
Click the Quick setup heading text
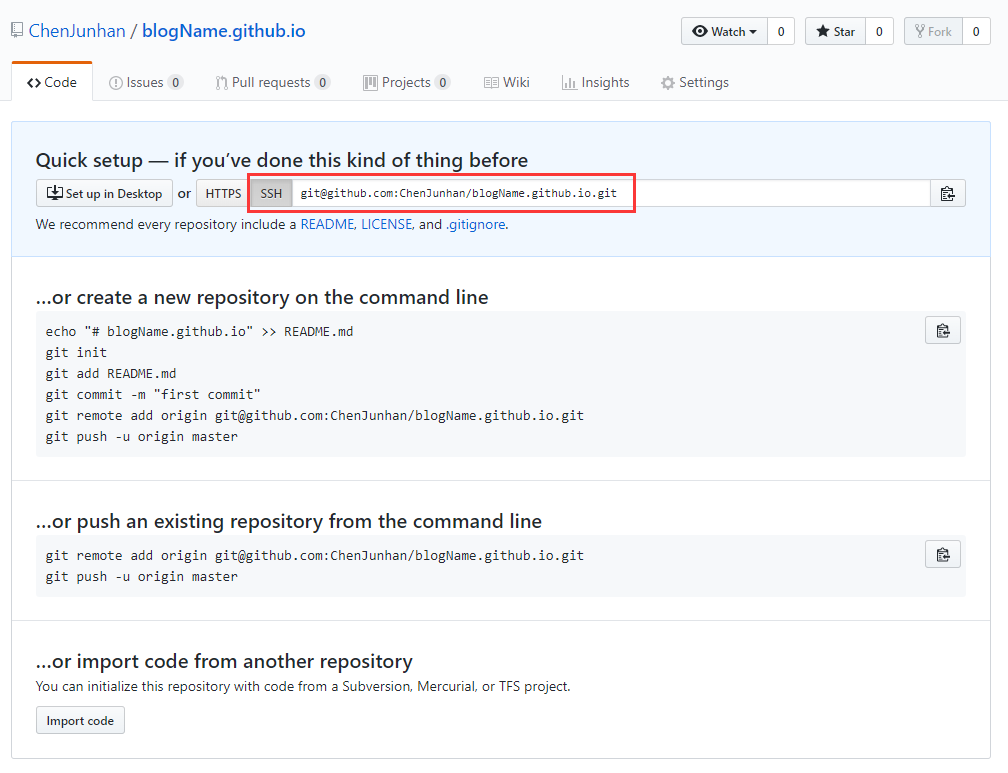(x=282, y=160)
